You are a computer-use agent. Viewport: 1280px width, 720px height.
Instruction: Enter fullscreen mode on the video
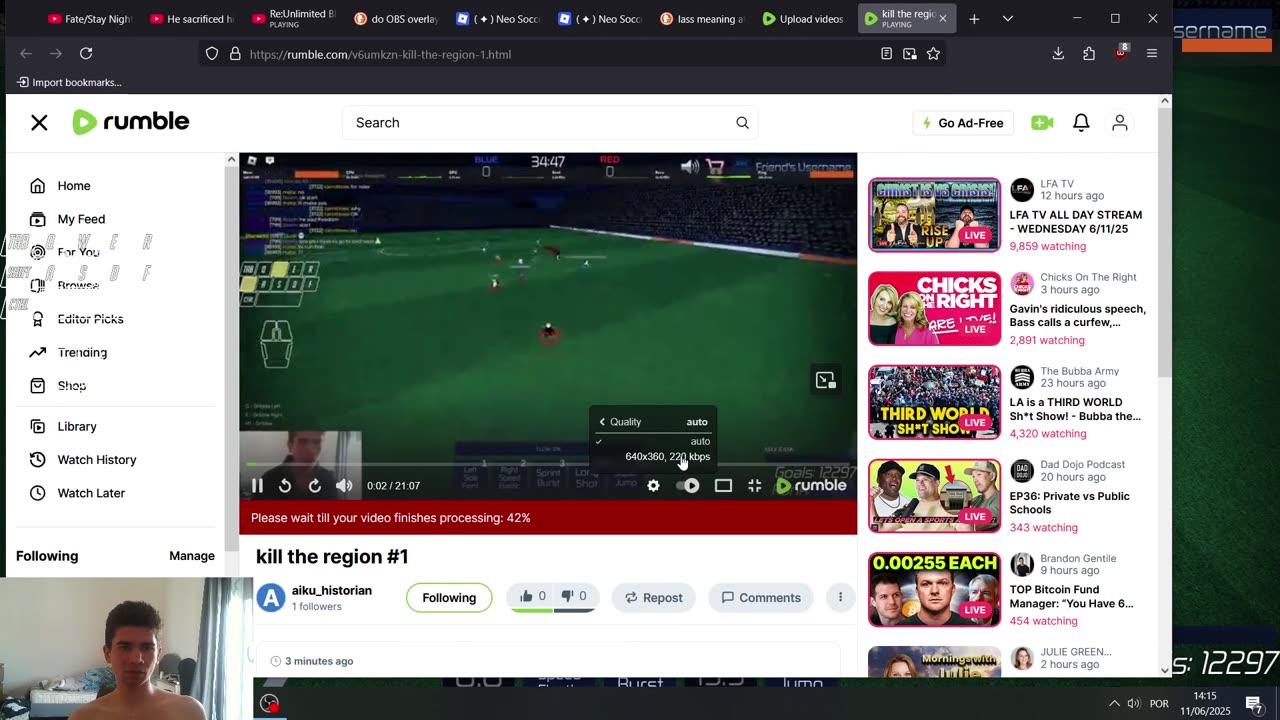click(755, 486)
